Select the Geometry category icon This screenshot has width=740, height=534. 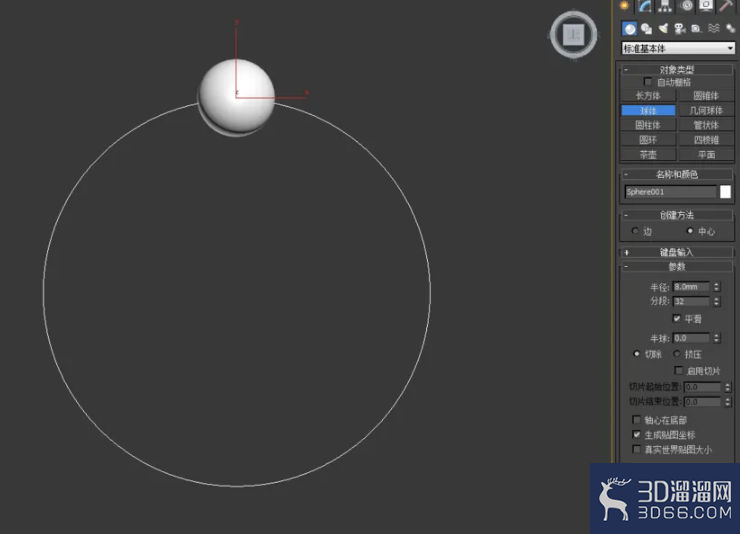pos(630,29)
